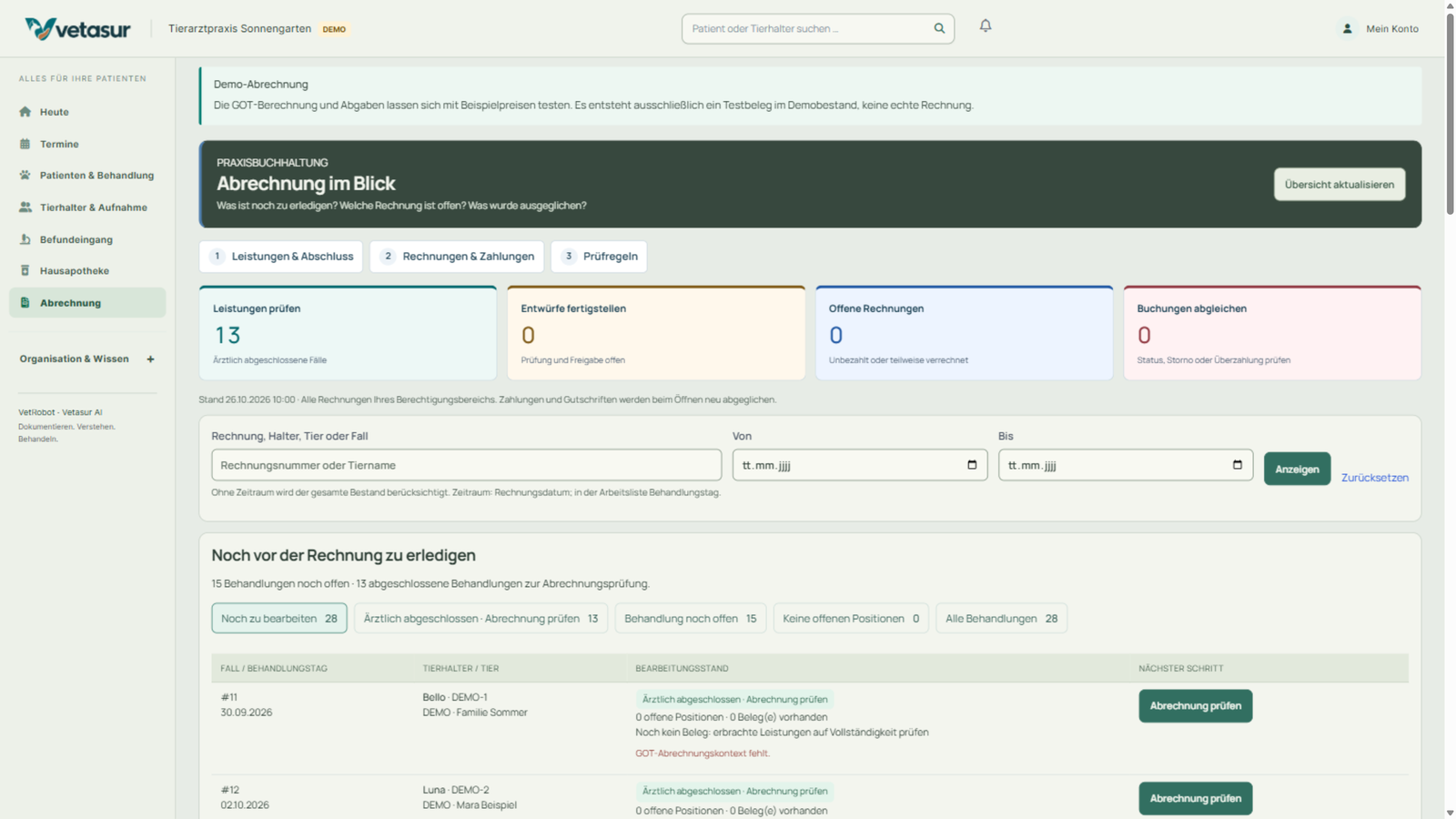Select filter Keine offenen Positionen 0
Image resolution: width=1456 pixels, height=819 pixels.
[x=851, y=619]
